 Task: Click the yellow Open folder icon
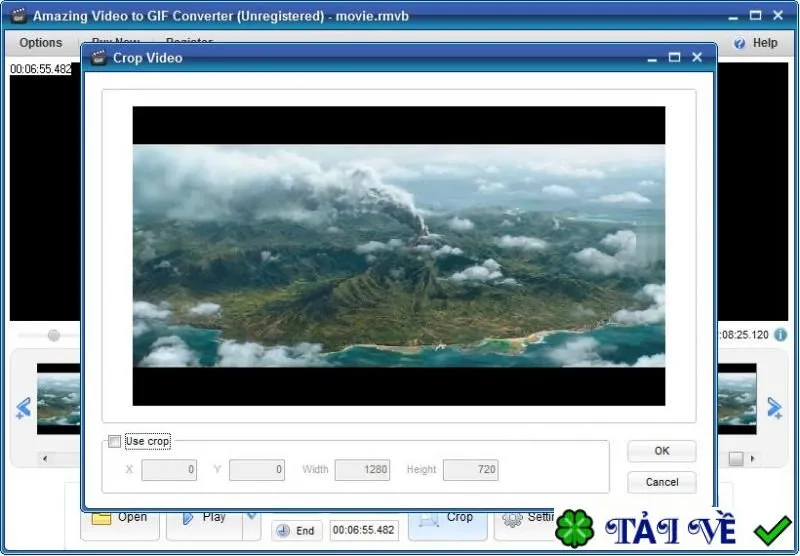pyautogui.click(x=101, y=518)
